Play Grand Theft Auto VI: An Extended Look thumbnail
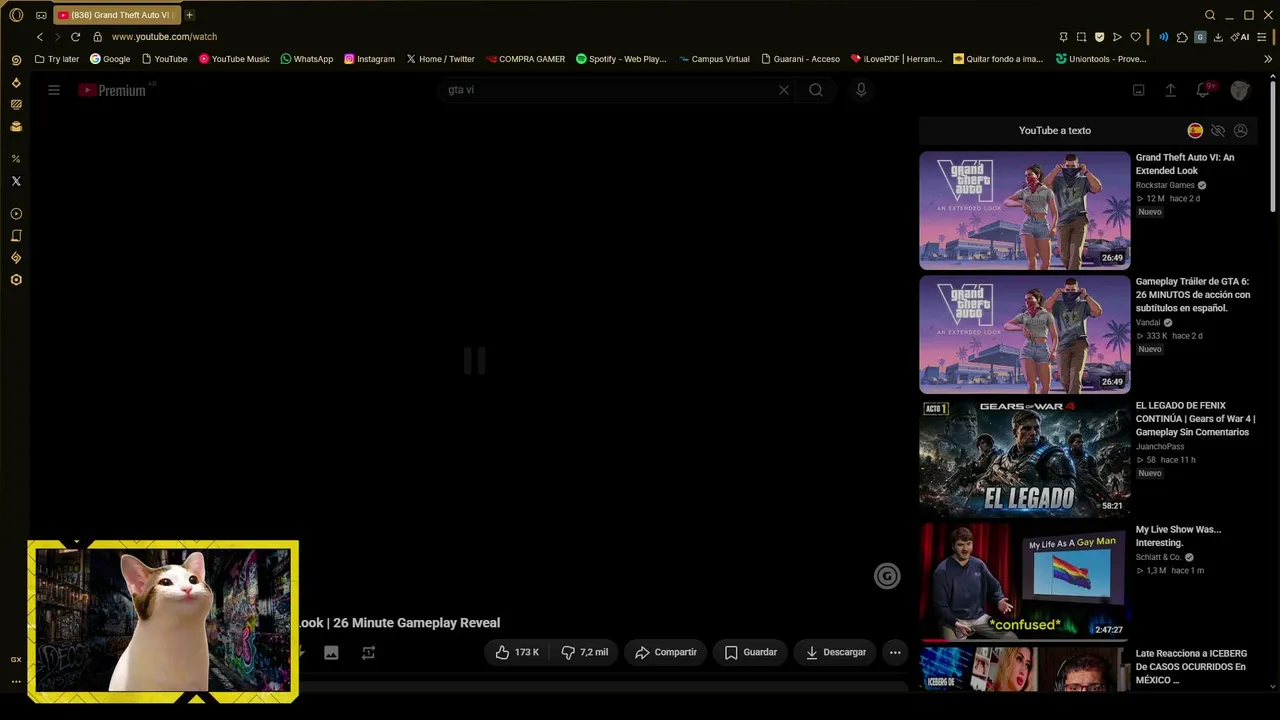This screenshot has height=720, width=1280. 1025,210
